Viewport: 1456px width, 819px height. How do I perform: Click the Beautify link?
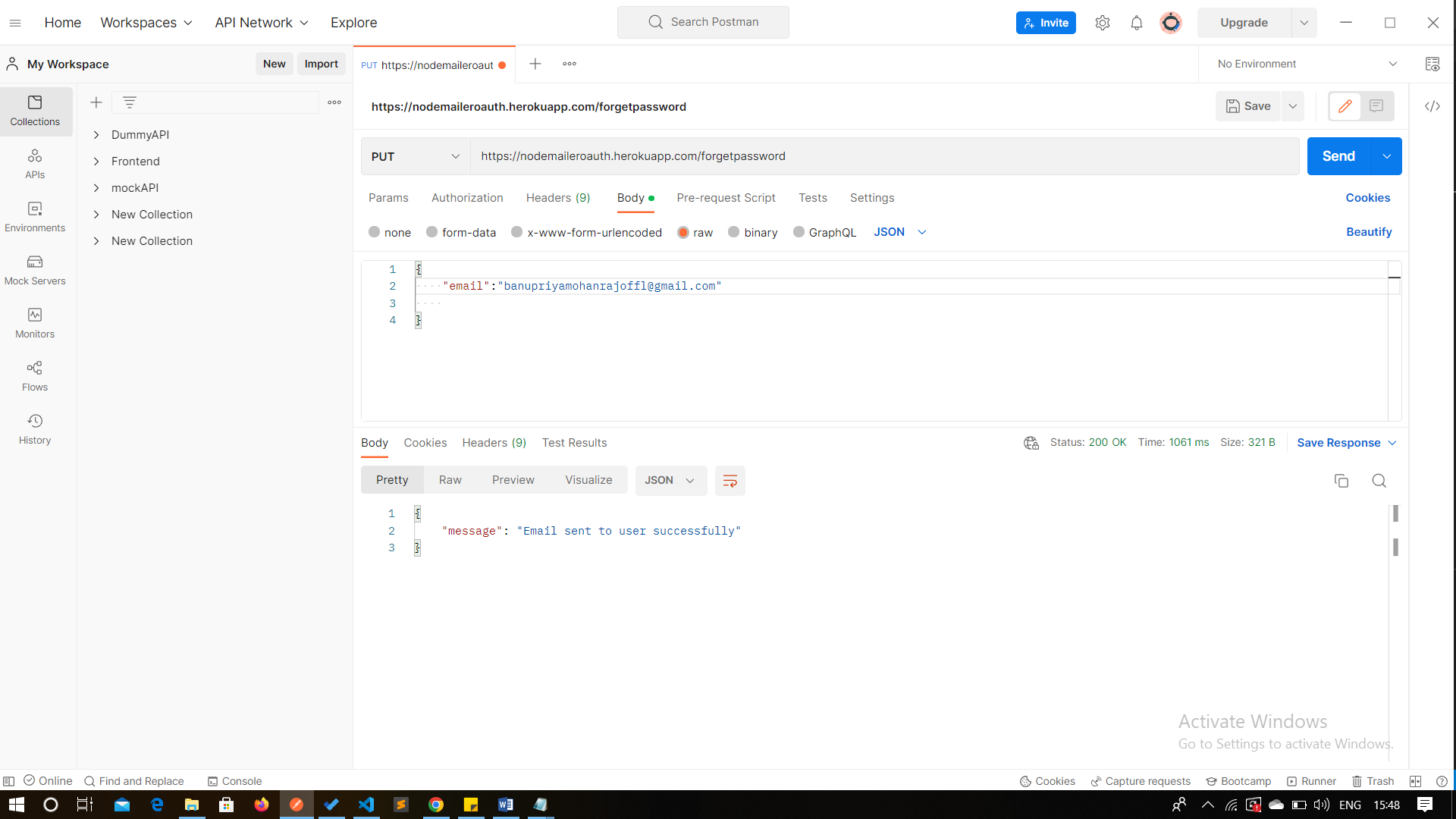(1369, 232)
